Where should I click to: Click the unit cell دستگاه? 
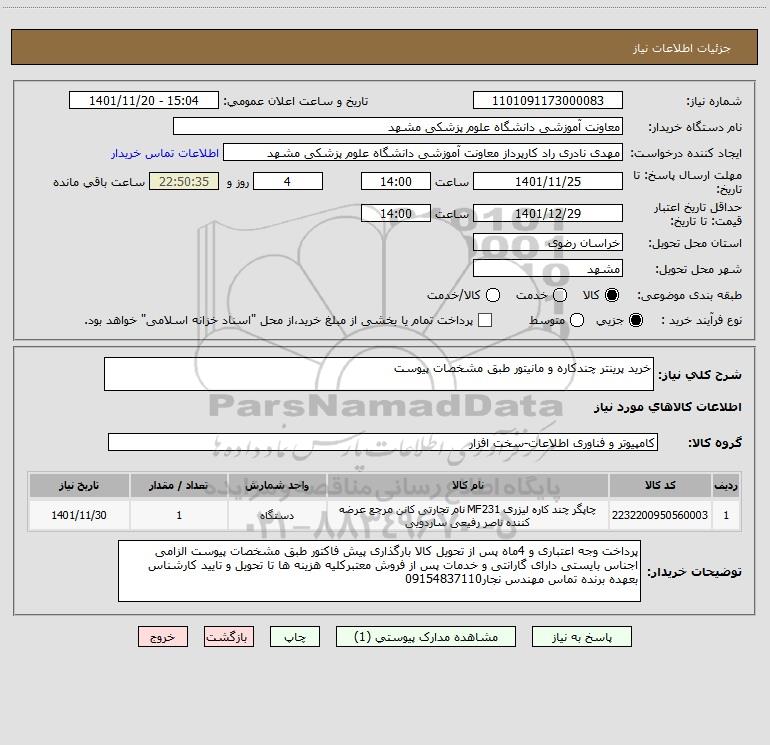(x=277, y=515)
